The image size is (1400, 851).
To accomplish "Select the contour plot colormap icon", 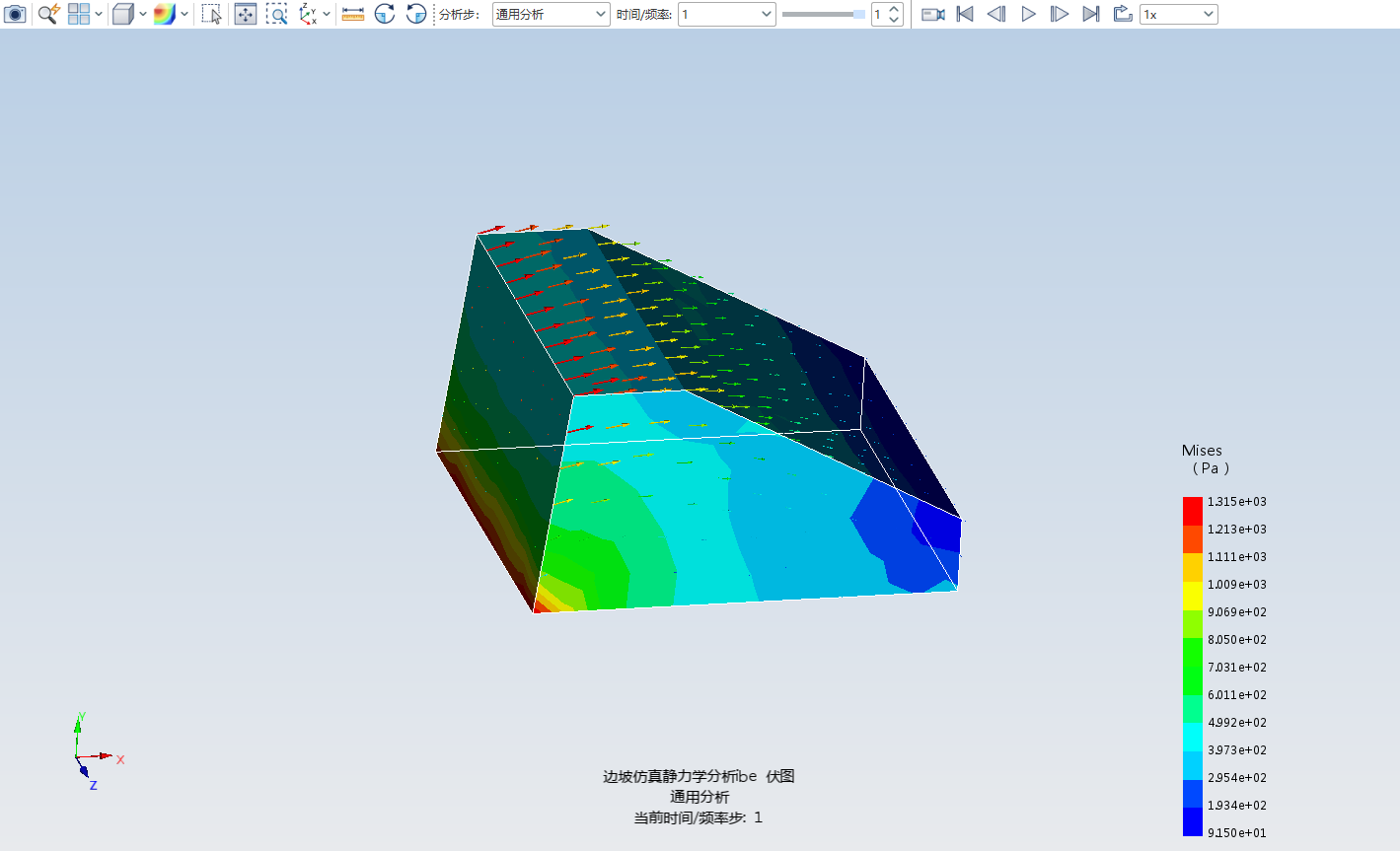I will click(165, 14).
